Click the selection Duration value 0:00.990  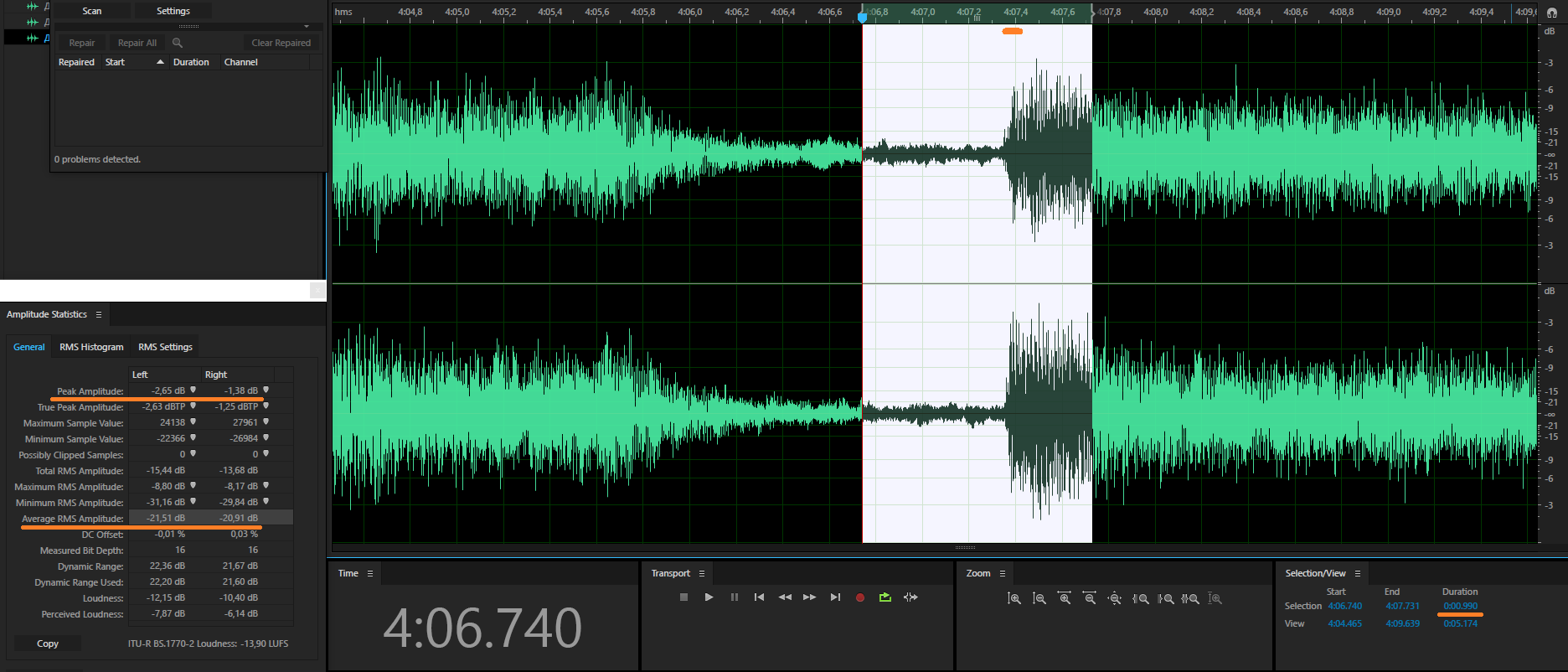pyautogui.click(x=1460, y=606)
